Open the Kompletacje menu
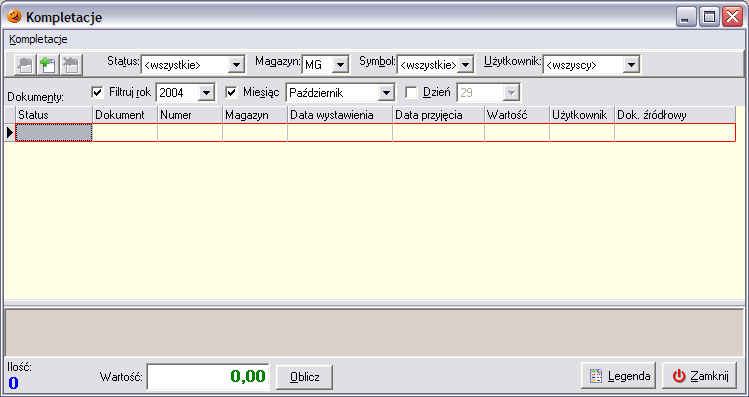749x397 pixels. 38,39
